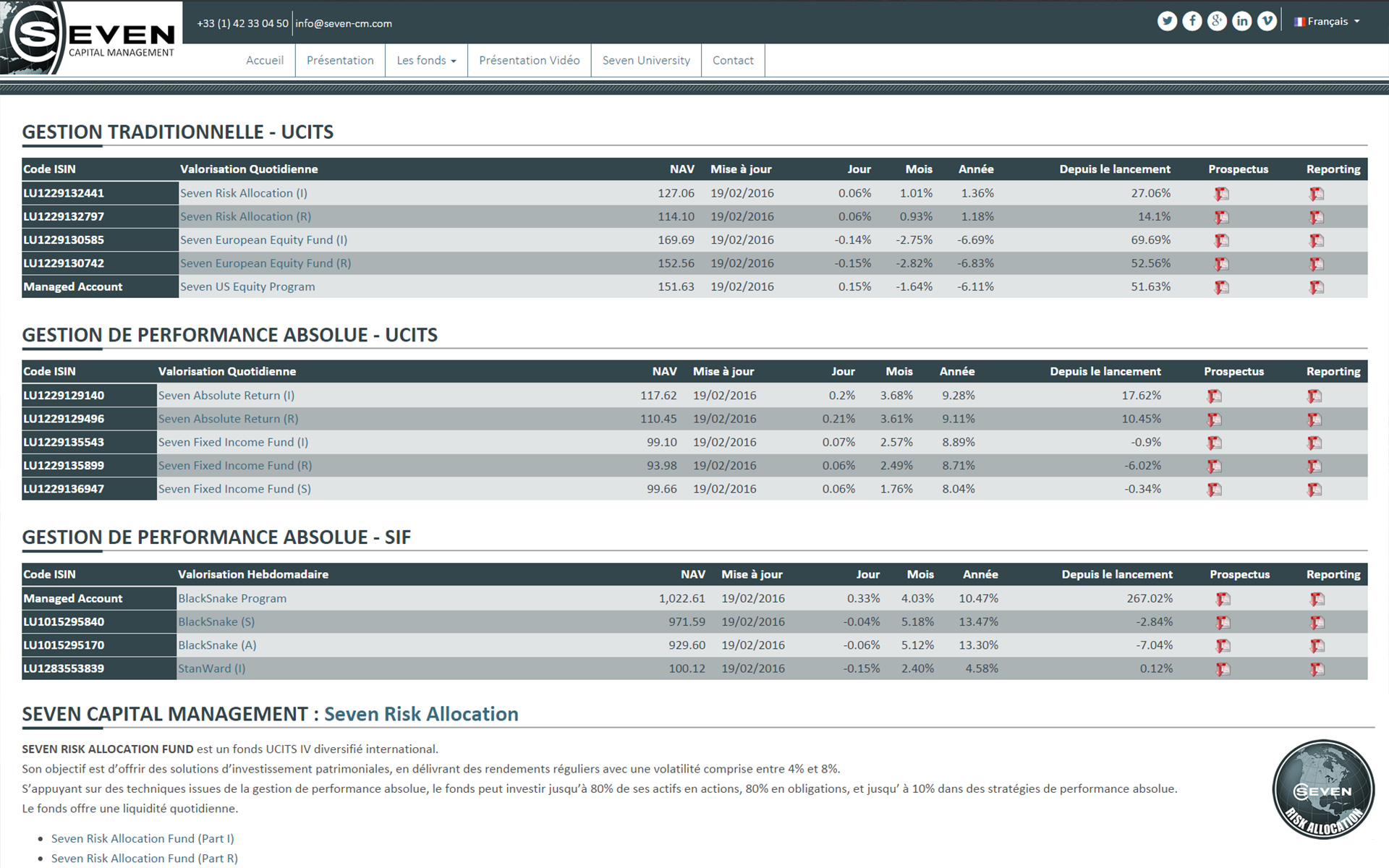The height and width of the screenshot is (868, 1389).
Task: Open the Seven Risk Allocation (I) fund link
Action: tap(244, 193)
